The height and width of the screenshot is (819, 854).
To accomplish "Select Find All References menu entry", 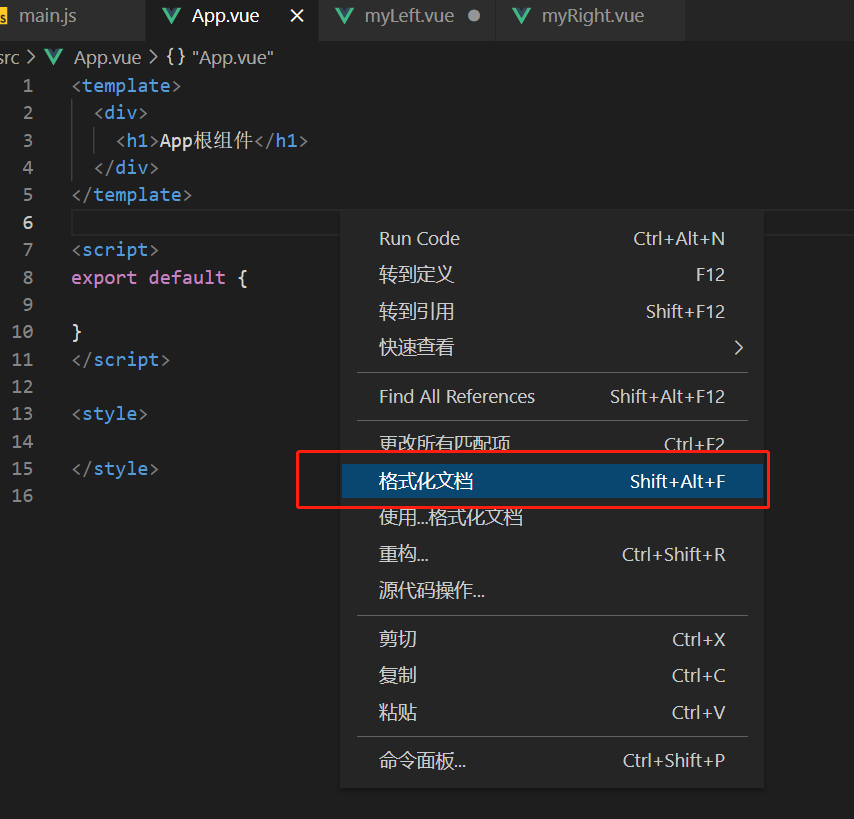I will (x=552, y=396).
